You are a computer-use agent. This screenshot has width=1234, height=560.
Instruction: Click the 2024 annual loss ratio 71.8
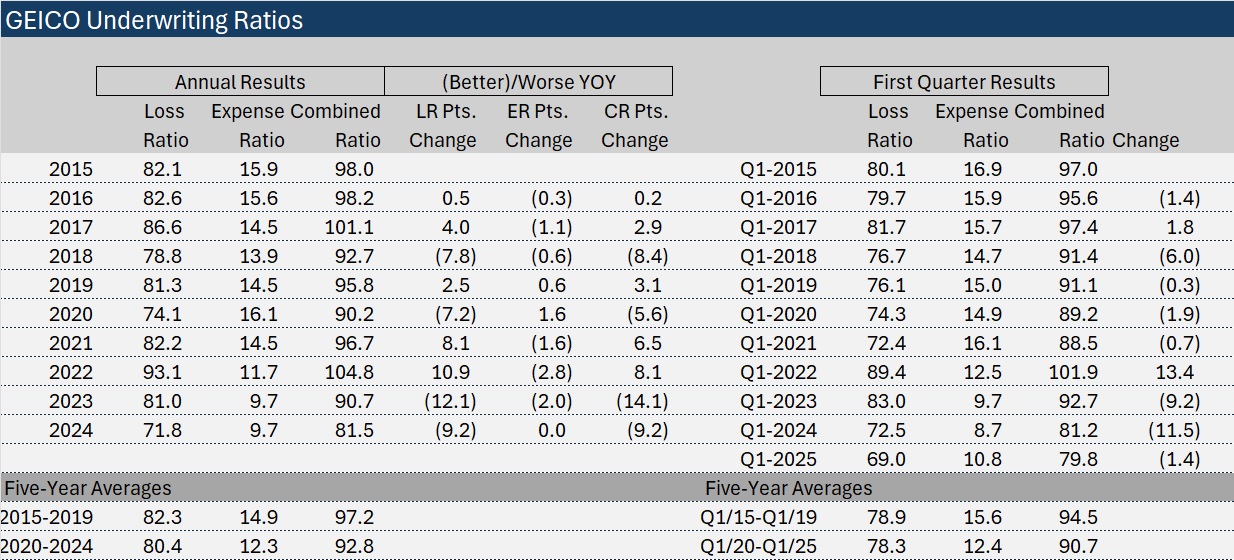[164, 431]
